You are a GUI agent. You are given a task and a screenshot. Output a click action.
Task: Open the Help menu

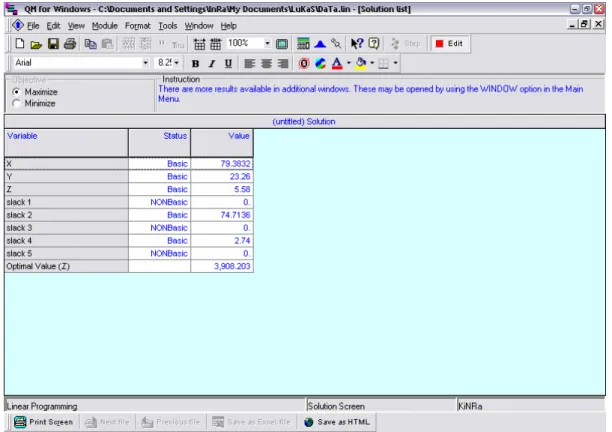pos(228,26)
